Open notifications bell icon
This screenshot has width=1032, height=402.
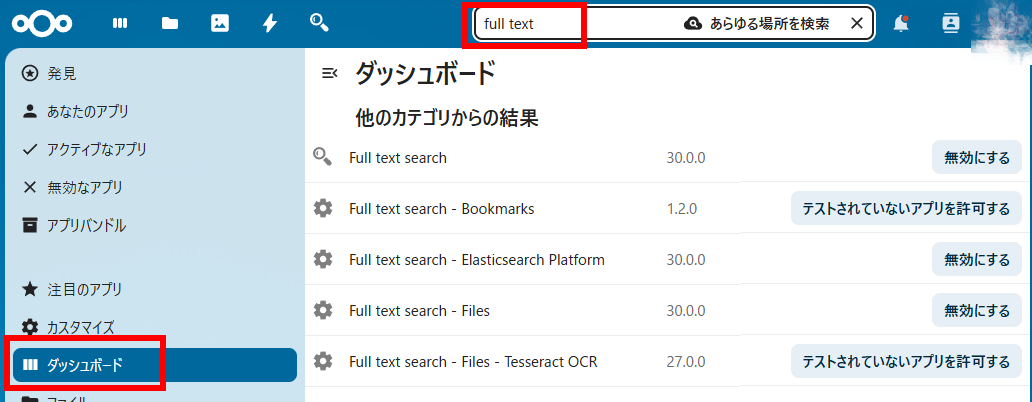[900, 24]
